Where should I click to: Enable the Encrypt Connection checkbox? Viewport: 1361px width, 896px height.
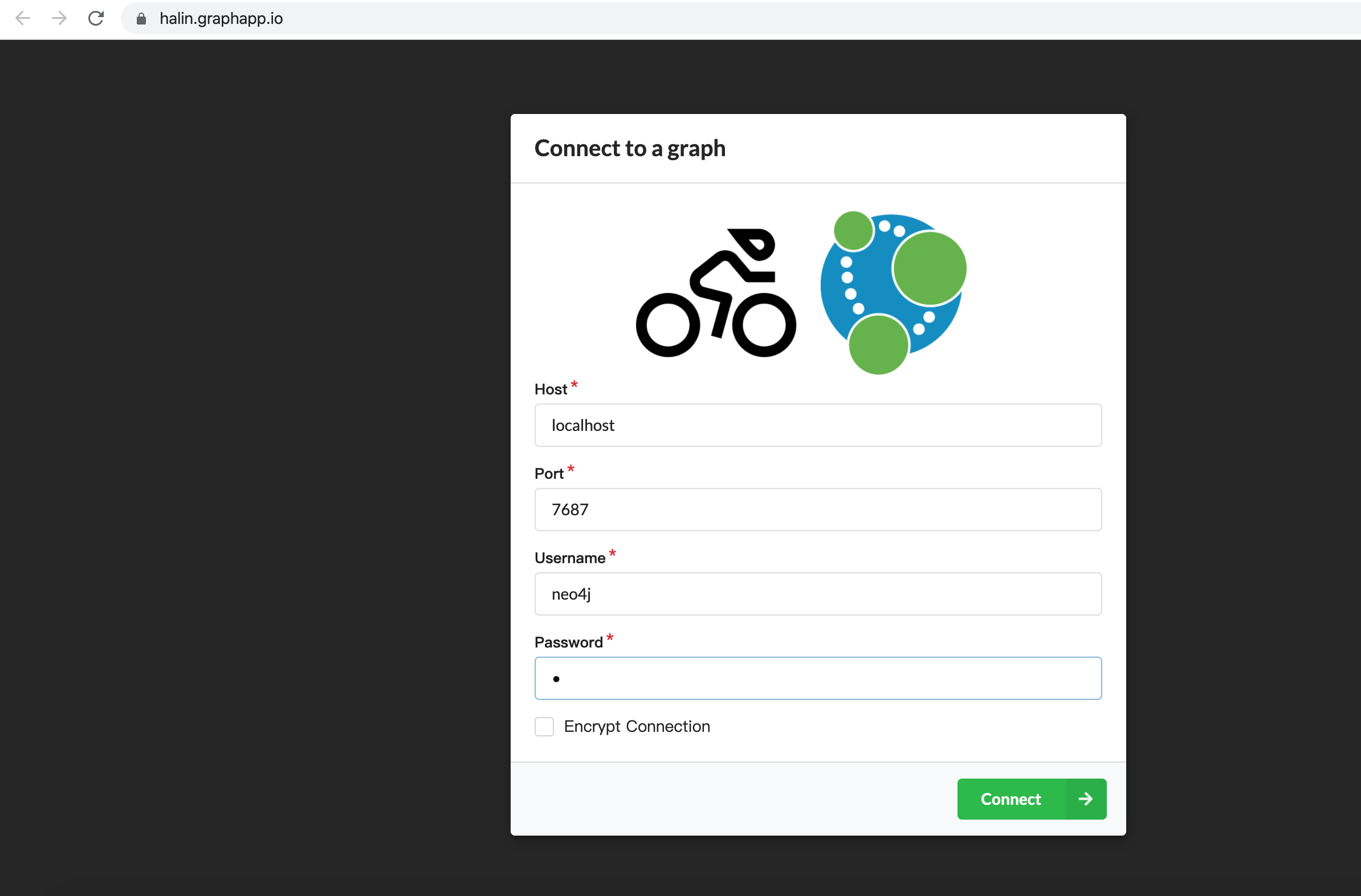(x=544, y=727)
